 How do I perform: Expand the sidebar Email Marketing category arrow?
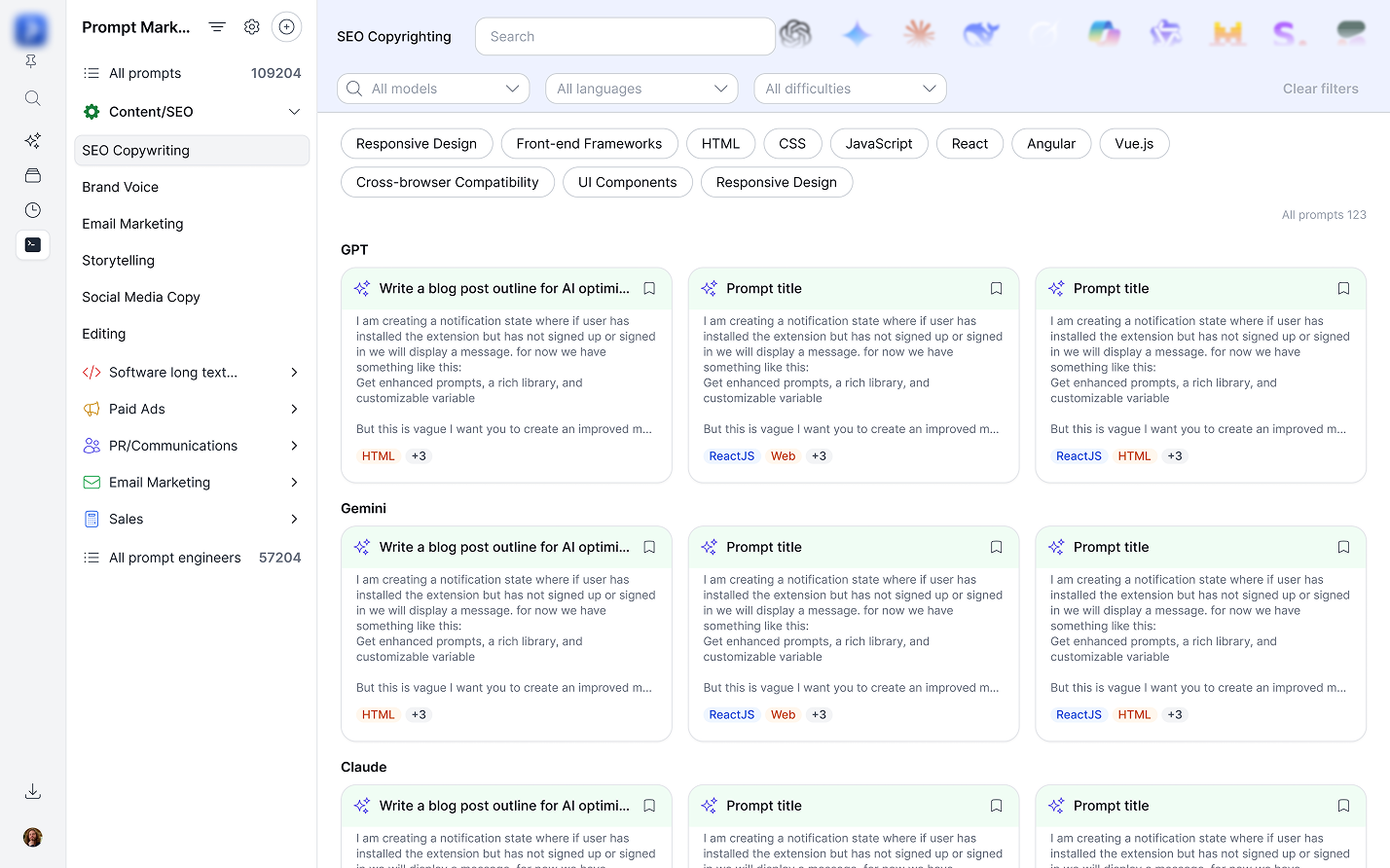(x=294, y=483)
